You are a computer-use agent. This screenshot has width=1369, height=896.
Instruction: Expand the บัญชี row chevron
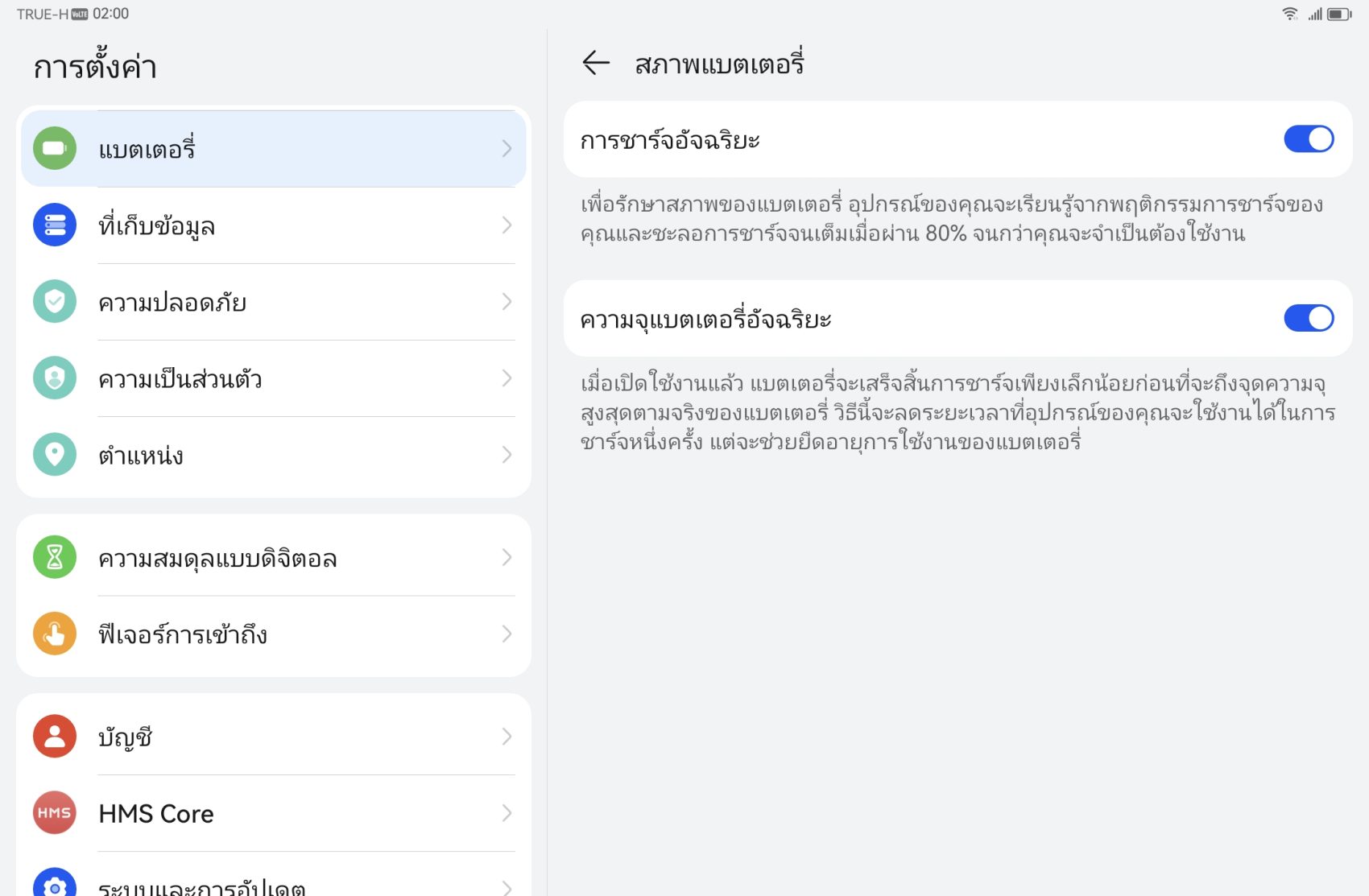coord(507,736)
